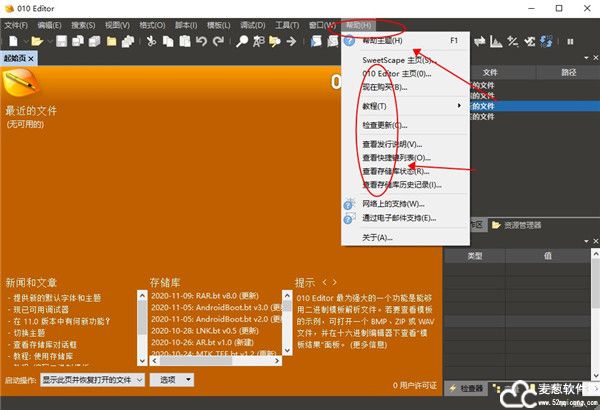The width and height of the screenshot is (600, 410).
Task: Open the Replace tool (AB icon)
Action: click(259, 41)
